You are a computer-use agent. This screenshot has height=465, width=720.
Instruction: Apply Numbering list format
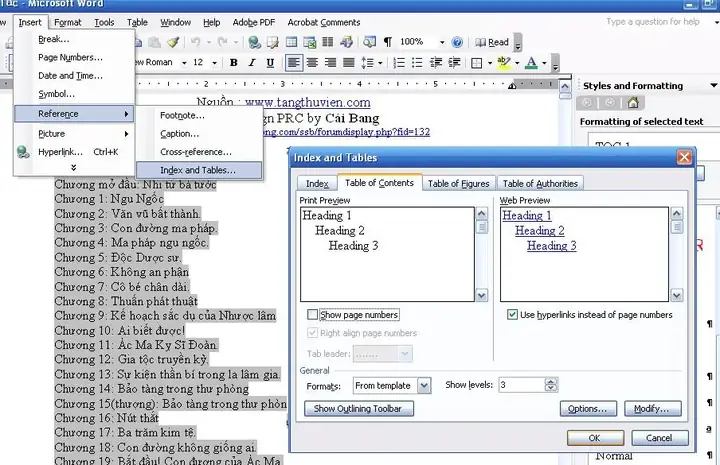pyautogui.click(x=399, y=62)
